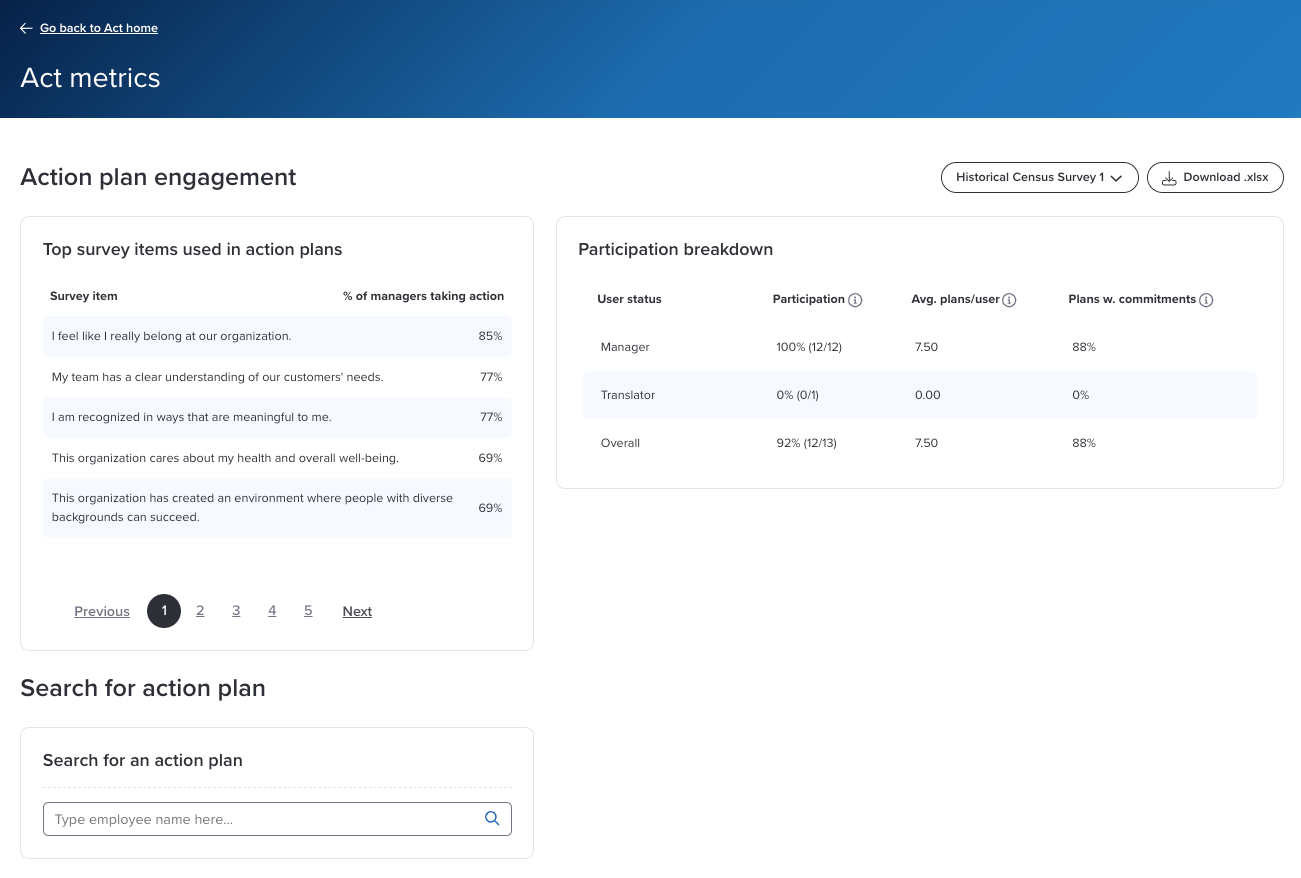Click Previous in survey items pagination
Viewport: 1301px width, 878px height.
coord(102,611)
